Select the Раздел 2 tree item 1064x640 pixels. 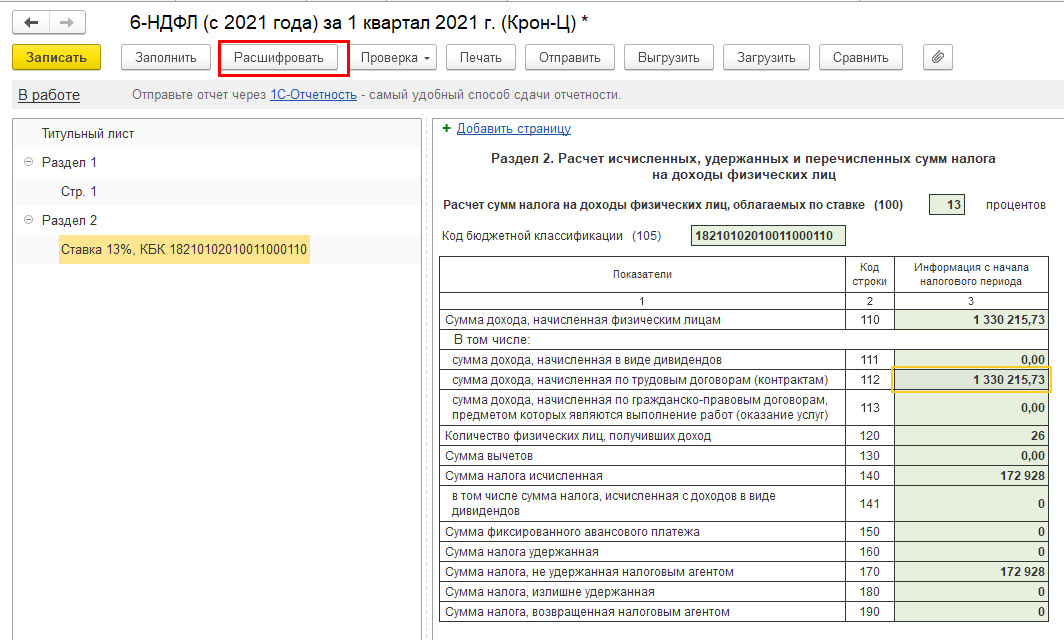69,221
